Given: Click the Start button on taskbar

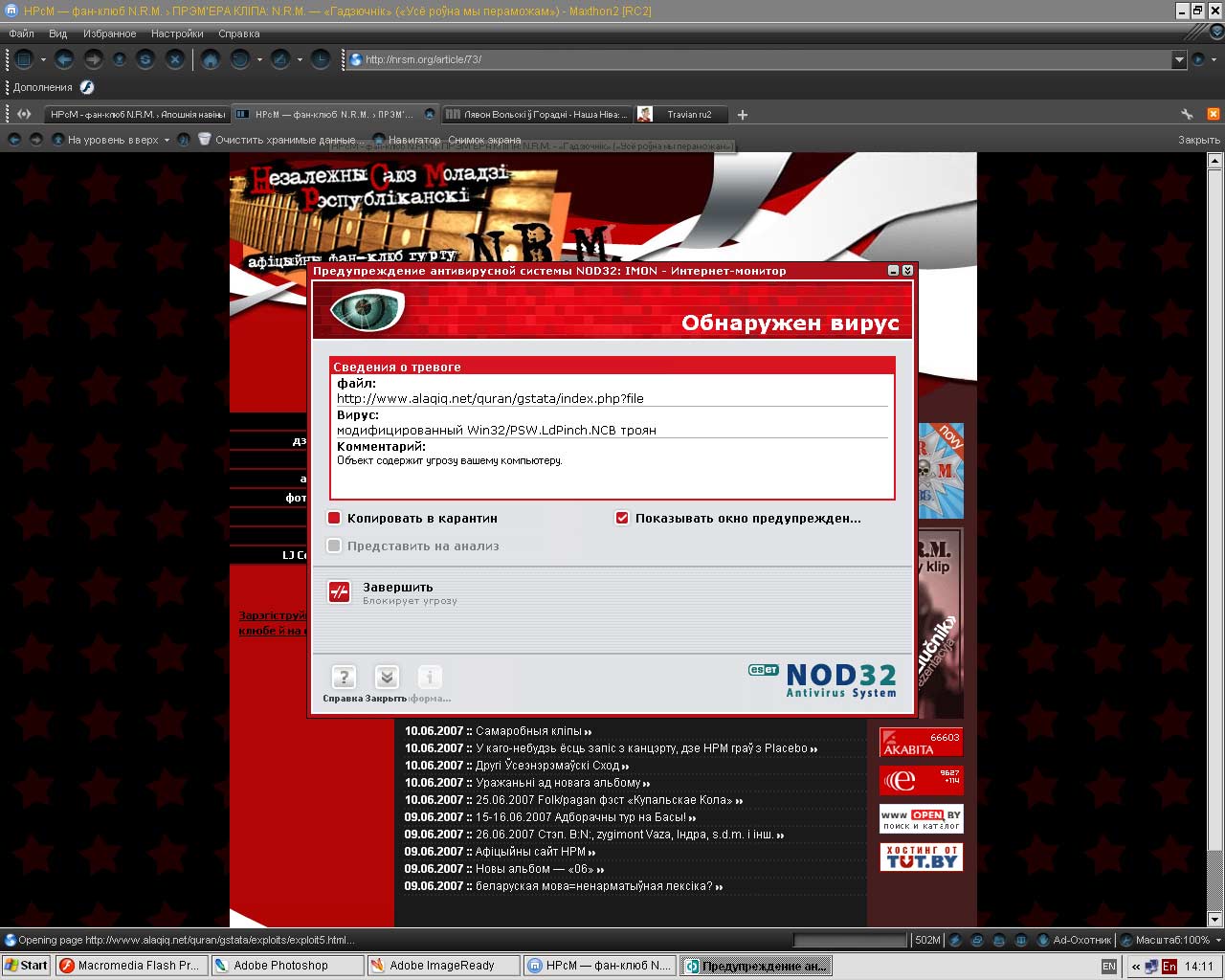Looking at the screenshot, I should click(26, 966).
